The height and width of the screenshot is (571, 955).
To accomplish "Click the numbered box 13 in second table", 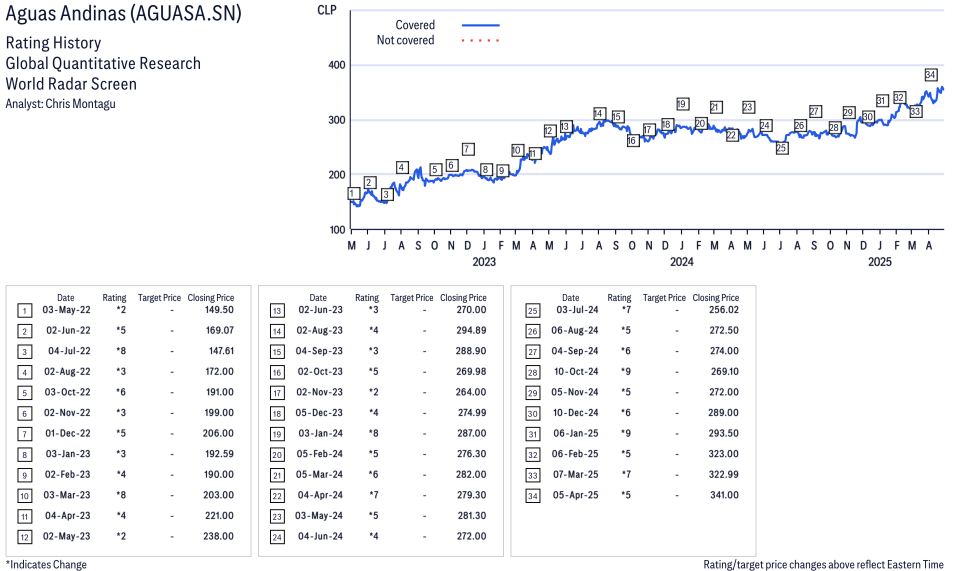I will click(277, 311).
